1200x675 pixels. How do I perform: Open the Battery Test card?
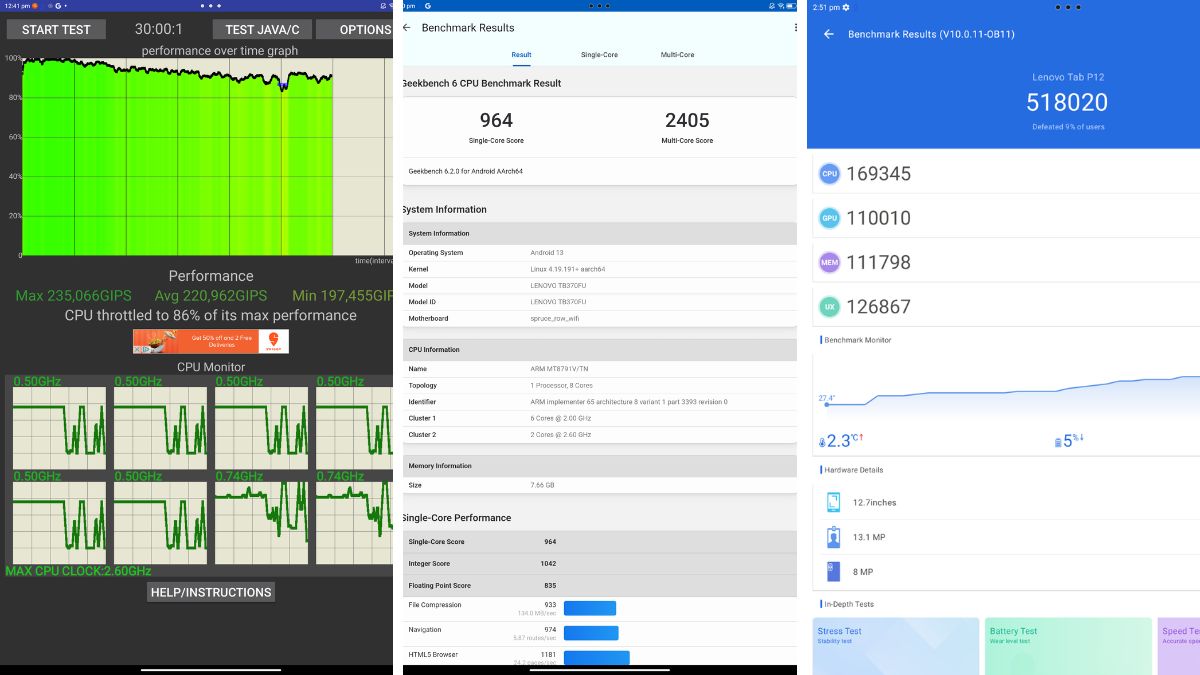point(1068,646)
